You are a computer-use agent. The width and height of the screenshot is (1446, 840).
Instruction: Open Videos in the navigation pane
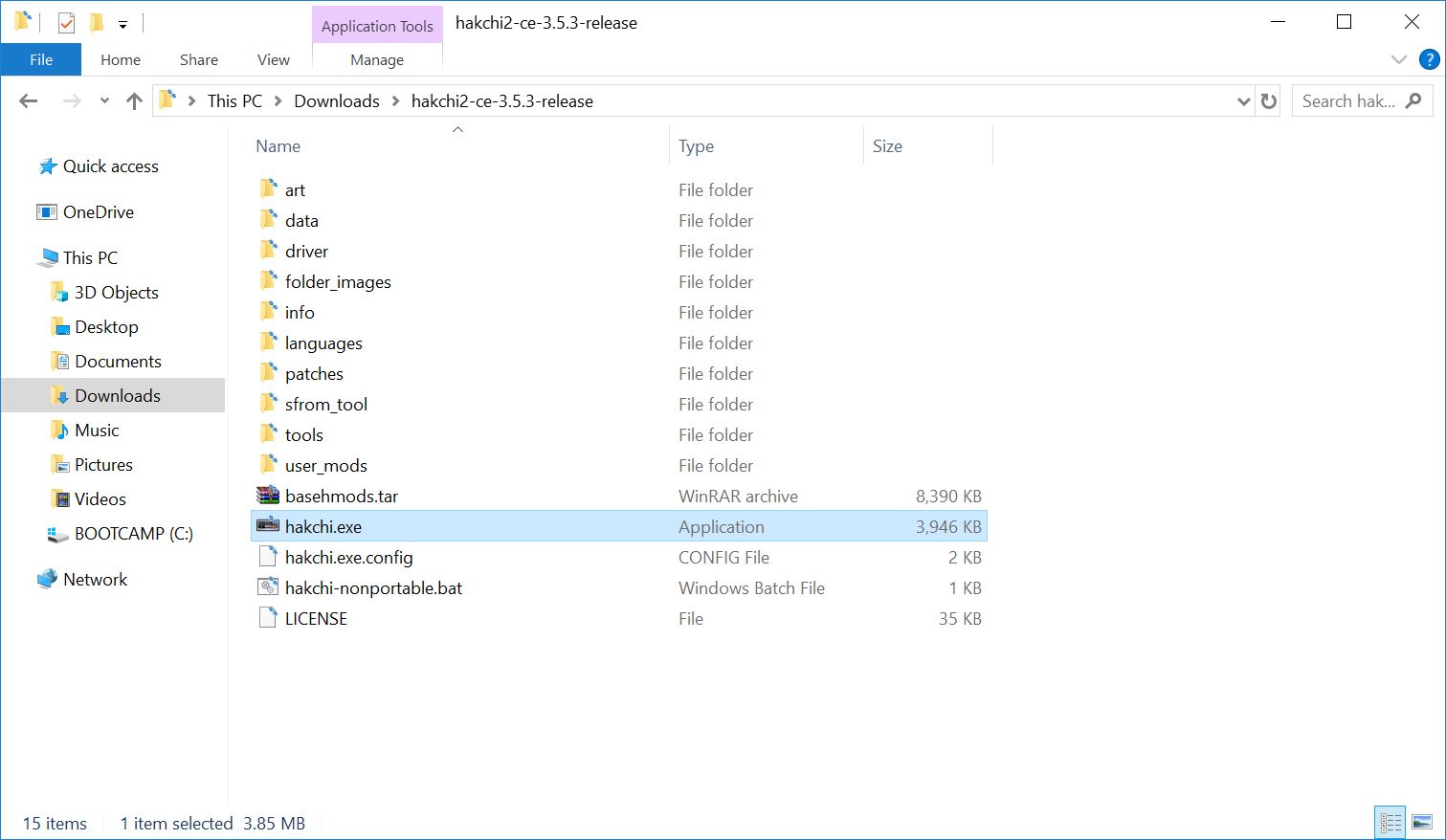[100, 499]
